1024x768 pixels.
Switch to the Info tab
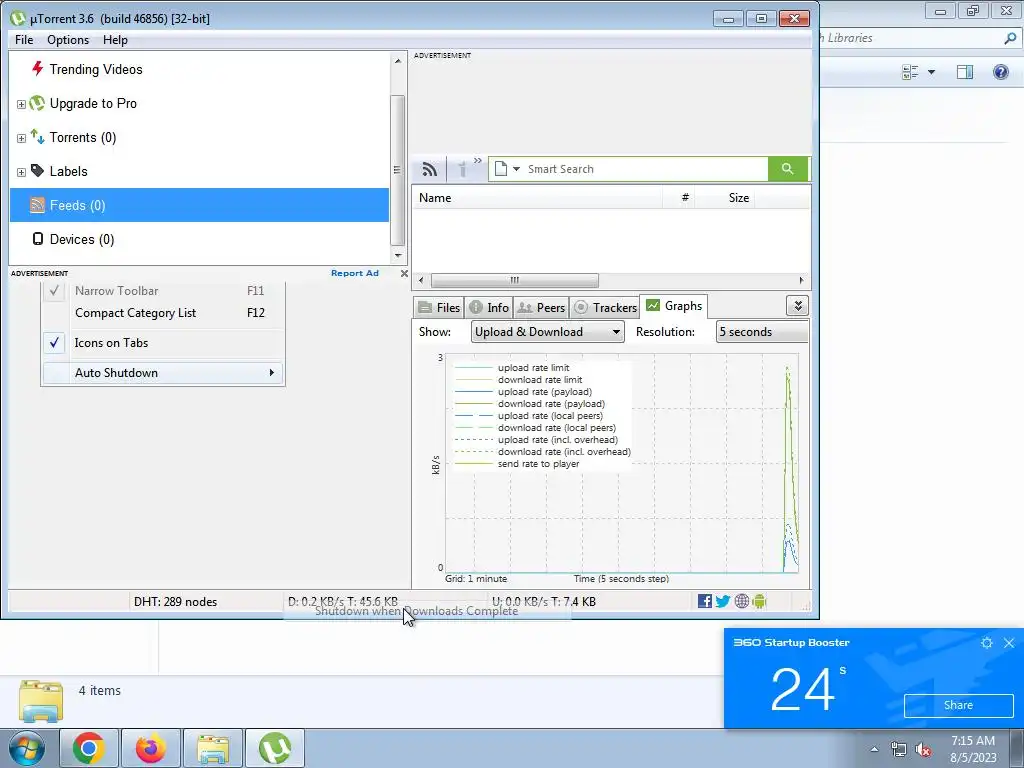pos(489,308)
